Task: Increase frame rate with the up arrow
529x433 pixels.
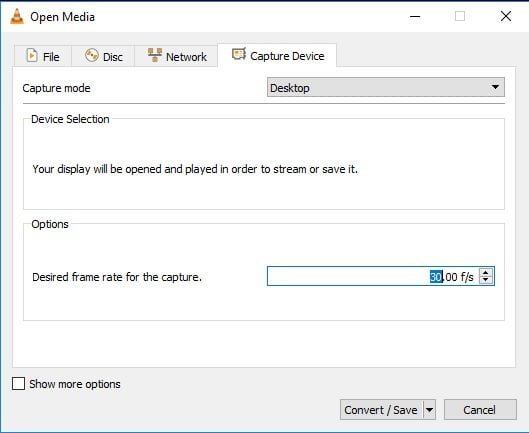Action: [485, 272]
